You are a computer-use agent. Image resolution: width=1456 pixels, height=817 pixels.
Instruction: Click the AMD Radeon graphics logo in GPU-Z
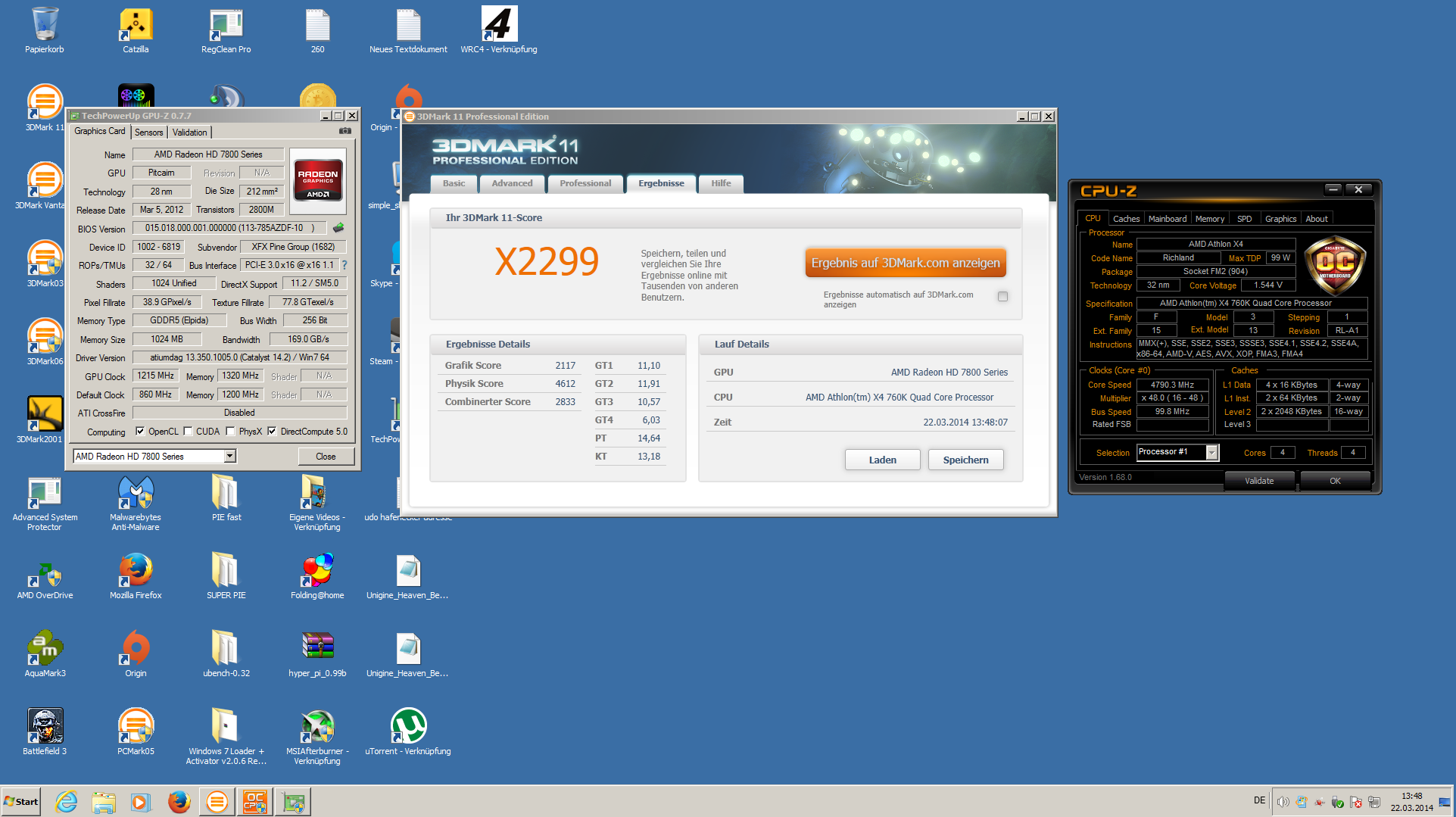pyautogui.click(x=318, y=180)
